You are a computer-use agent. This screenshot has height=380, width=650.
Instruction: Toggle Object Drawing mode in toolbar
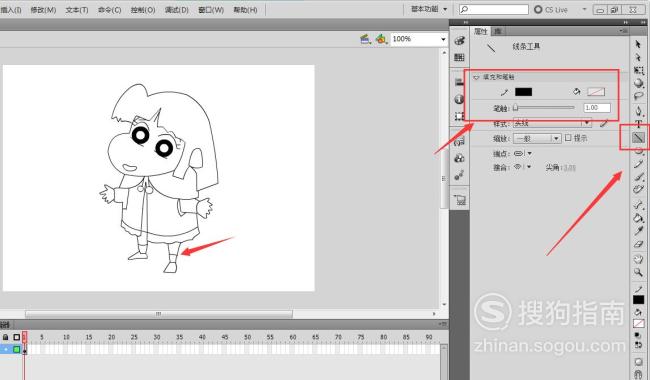coord(638,362)
